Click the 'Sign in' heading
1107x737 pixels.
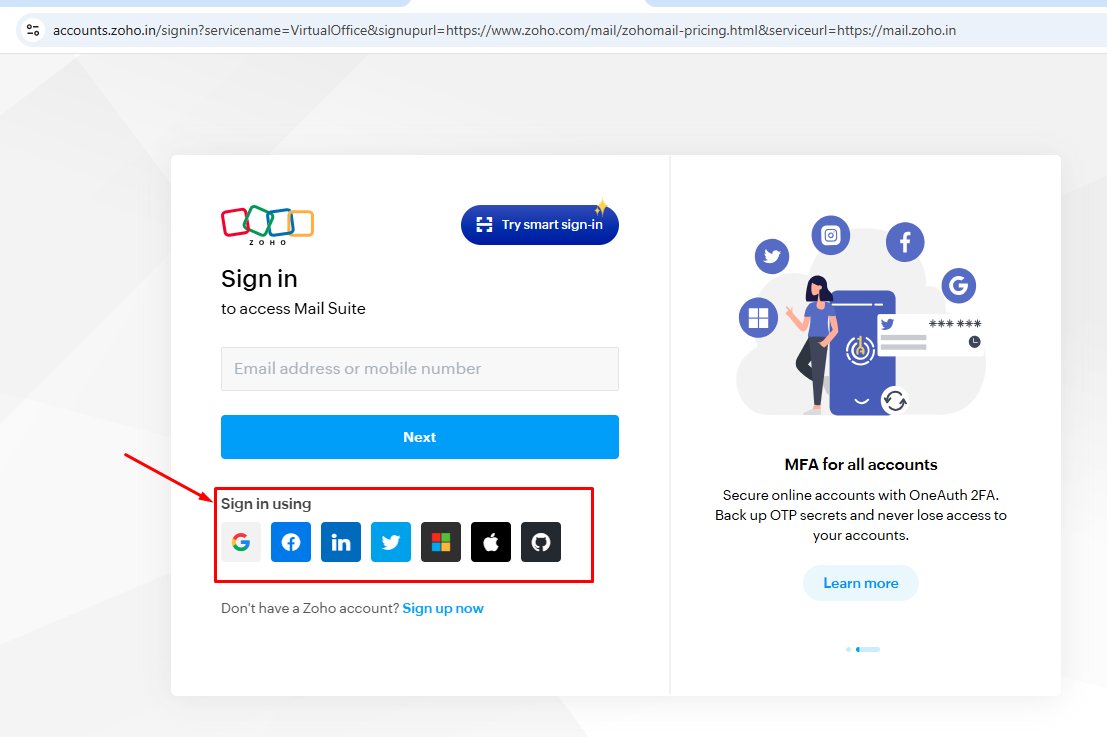(259, 279)
